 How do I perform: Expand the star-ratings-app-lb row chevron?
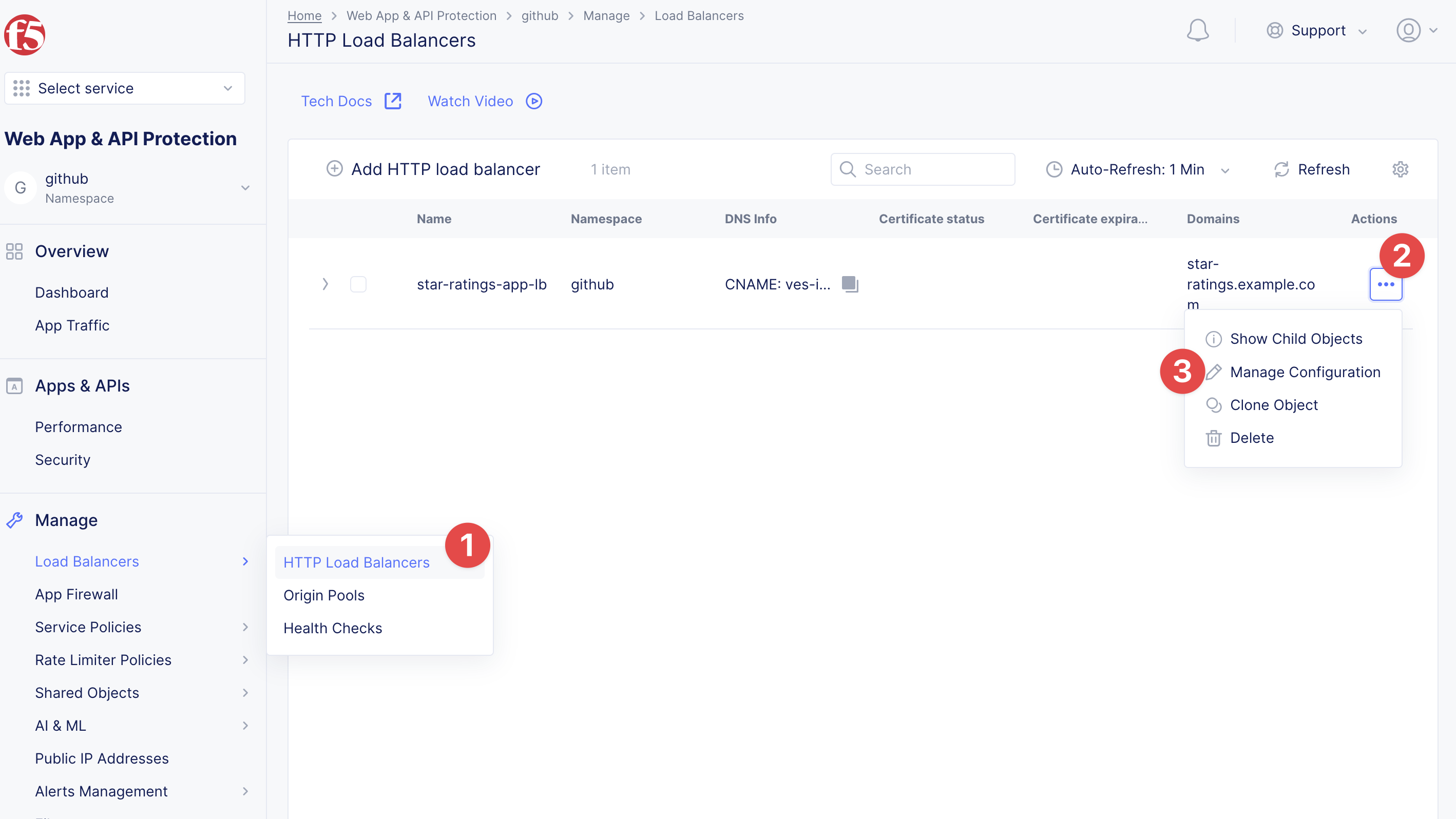(326, 284)
